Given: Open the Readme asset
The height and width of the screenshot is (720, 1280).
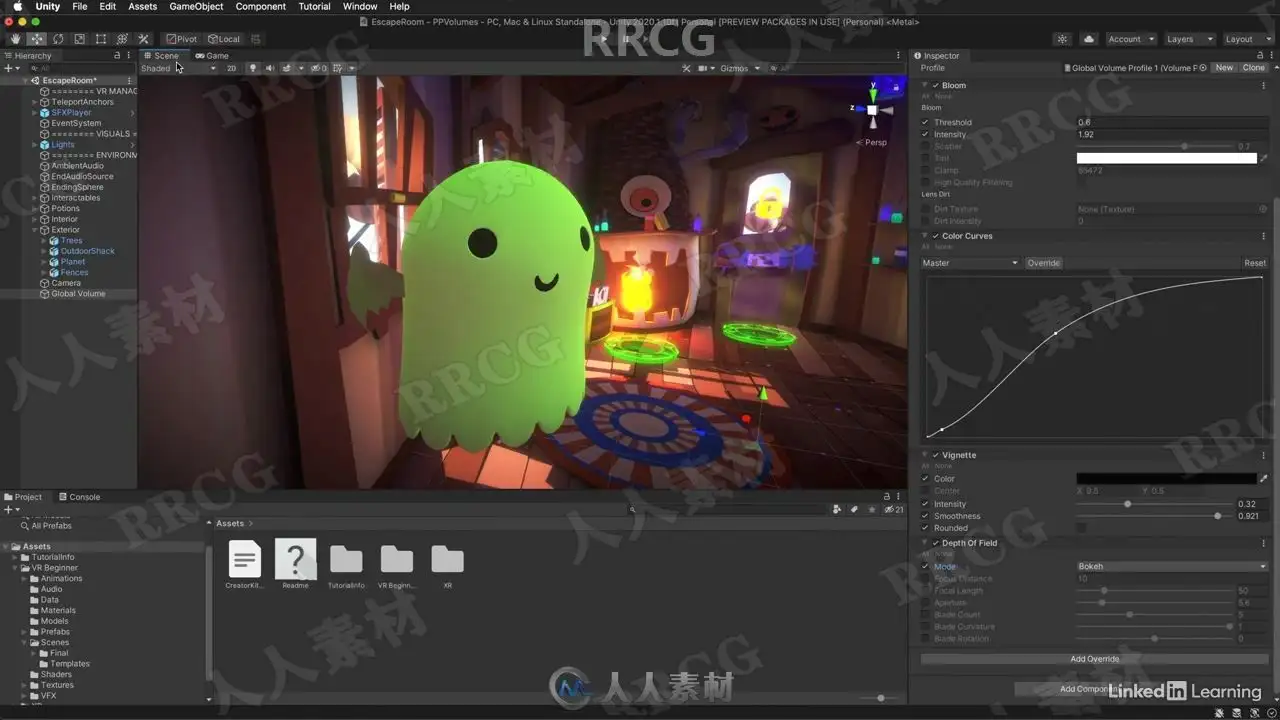Looking at the screenshot, I should (295, 564).
